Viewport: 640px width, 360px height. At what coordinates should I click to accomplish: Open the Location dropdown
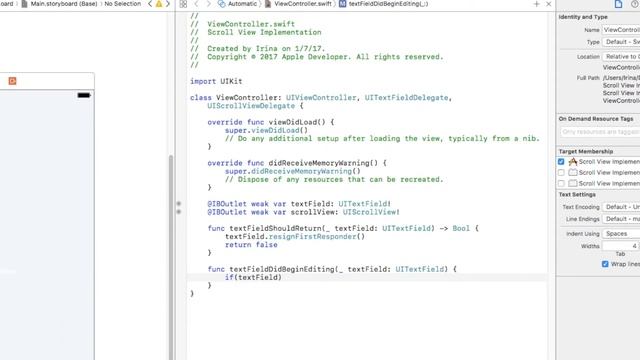coord(621,57)
